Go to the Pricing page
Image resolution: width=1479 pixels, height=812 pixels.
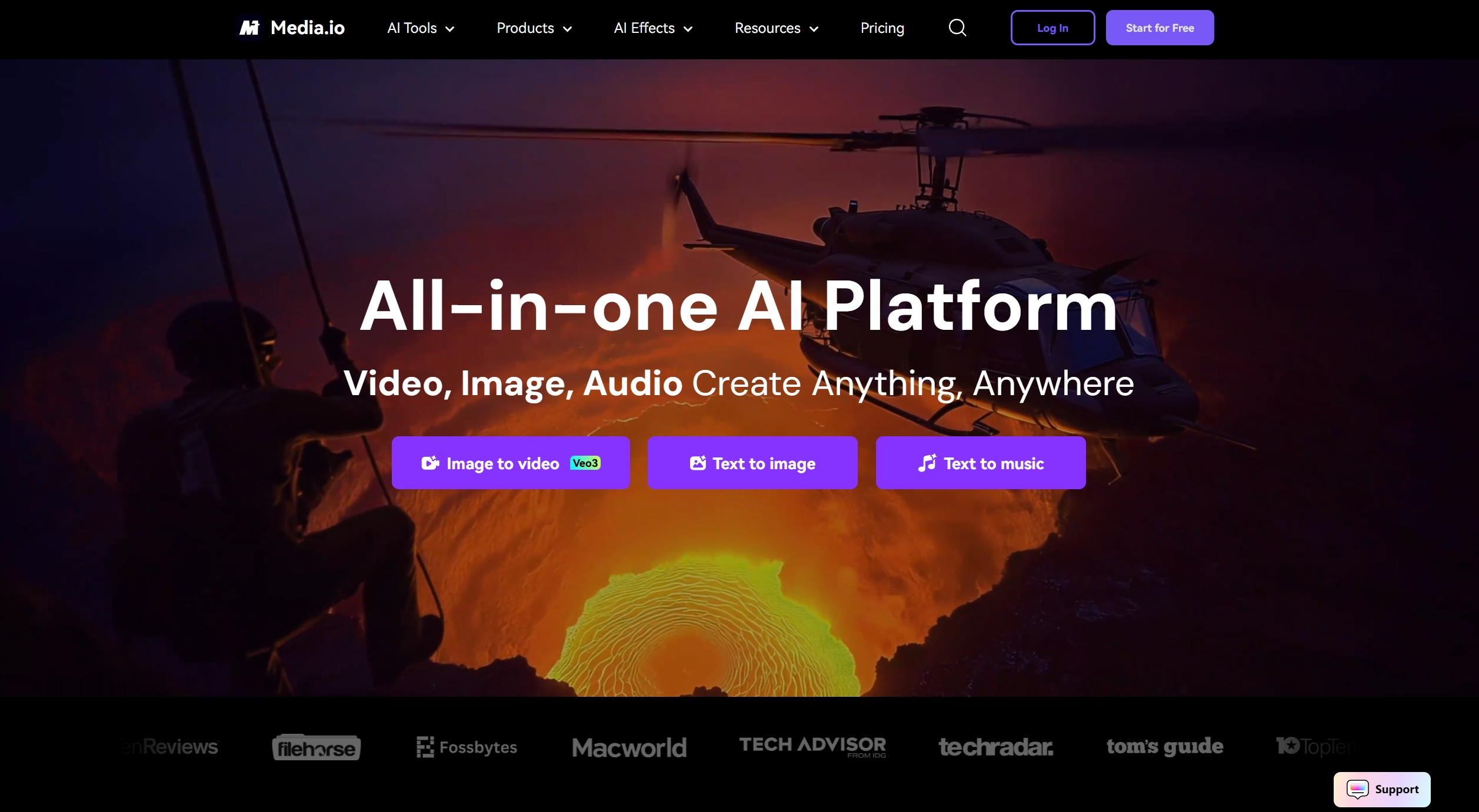click(882, 28)
